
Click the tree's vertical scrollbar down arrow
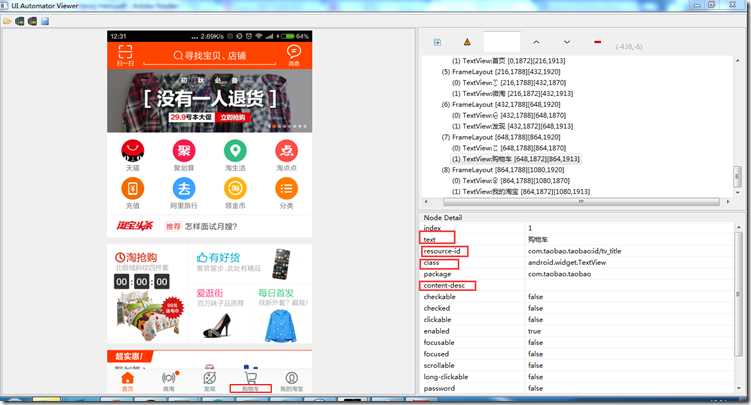tap(738, 192)
